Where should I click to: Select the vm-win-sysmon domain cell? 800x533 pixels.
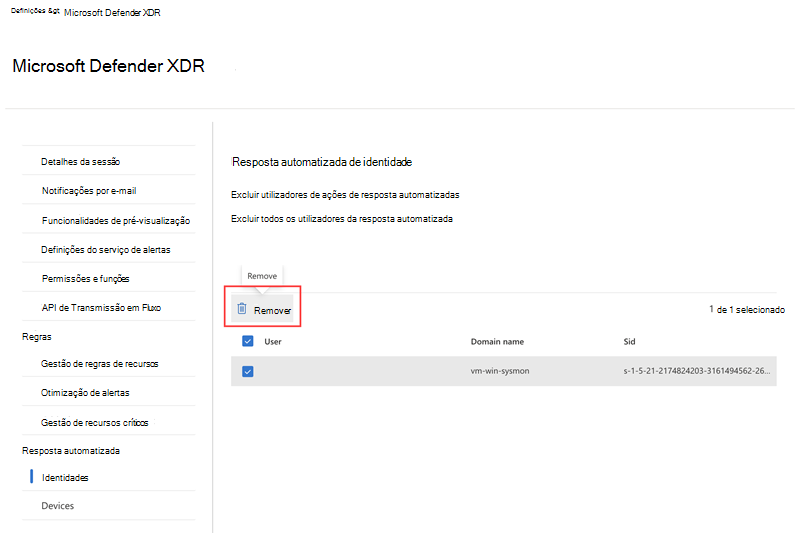coord(500,371)
